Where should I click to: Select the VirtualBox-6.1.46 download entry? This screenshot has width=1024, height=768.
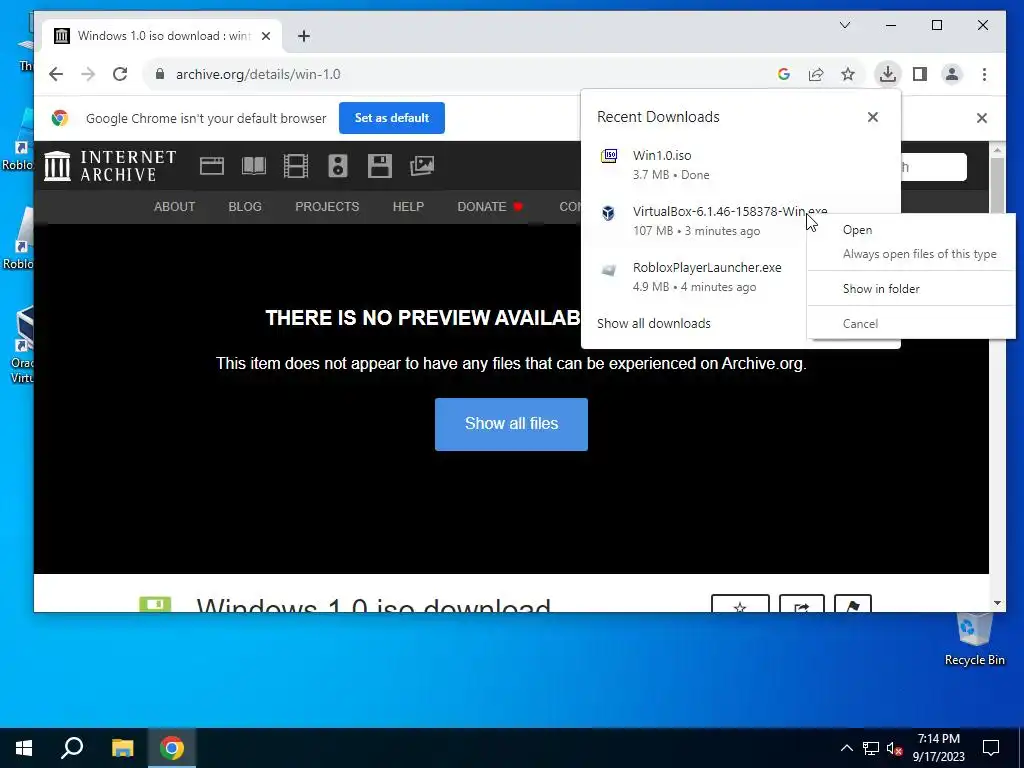[x=694, y=221]
